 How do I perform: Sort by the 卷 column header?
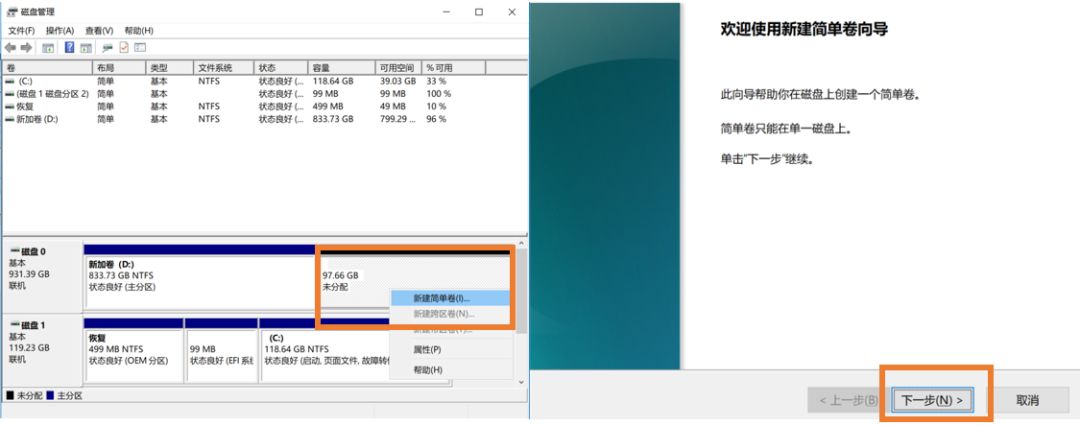(x=48, y=68)
